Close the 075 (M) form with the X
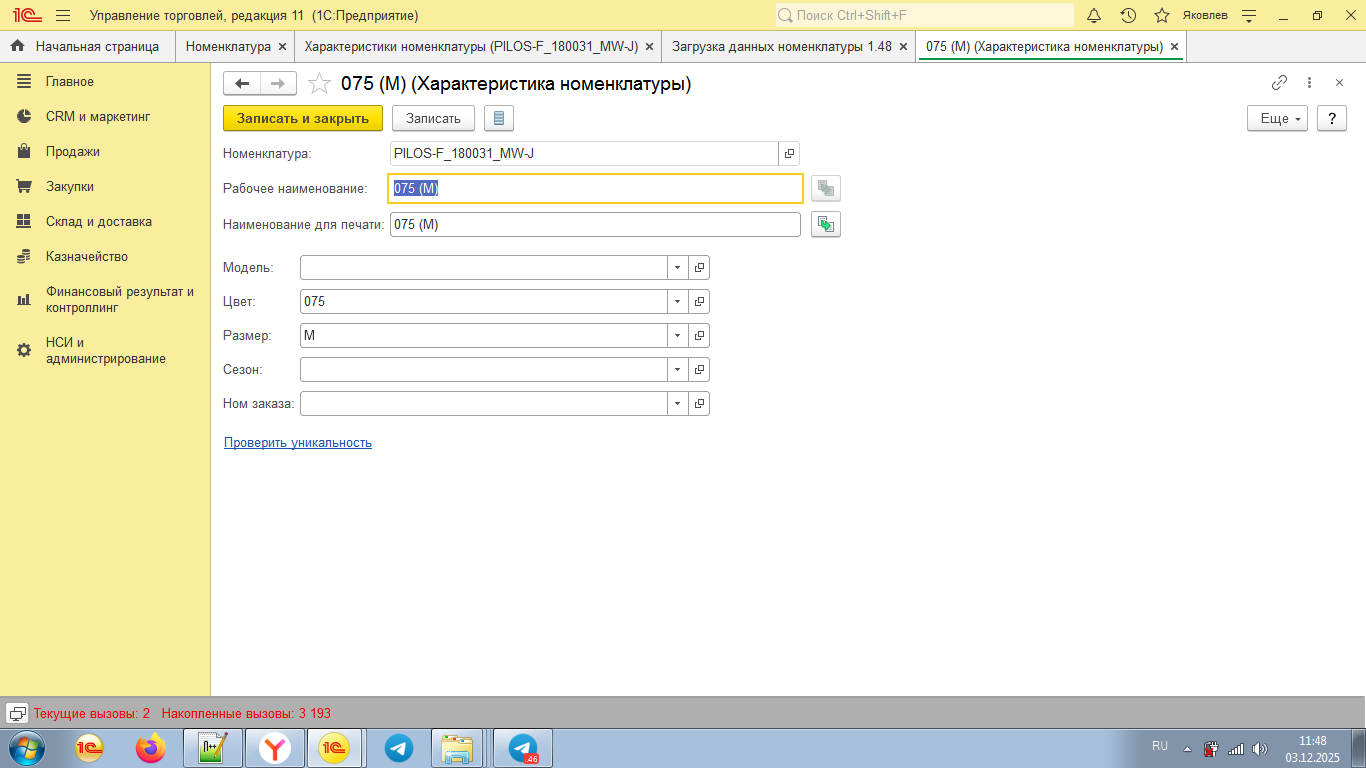This screenshot has height=768, width=1366. point(1340,83)
